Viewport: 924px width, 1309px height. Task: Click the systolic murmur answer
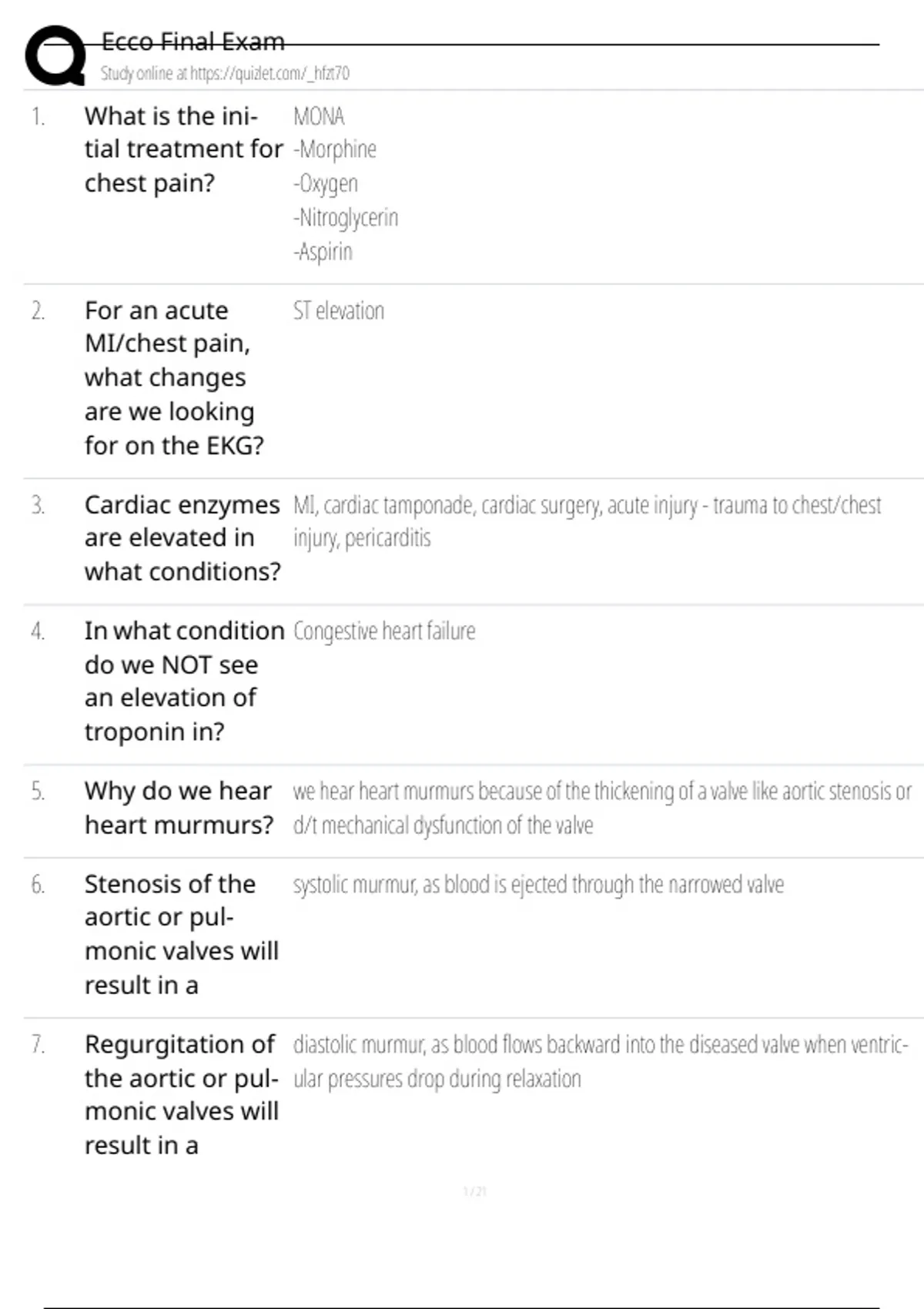tap(538, 885)
